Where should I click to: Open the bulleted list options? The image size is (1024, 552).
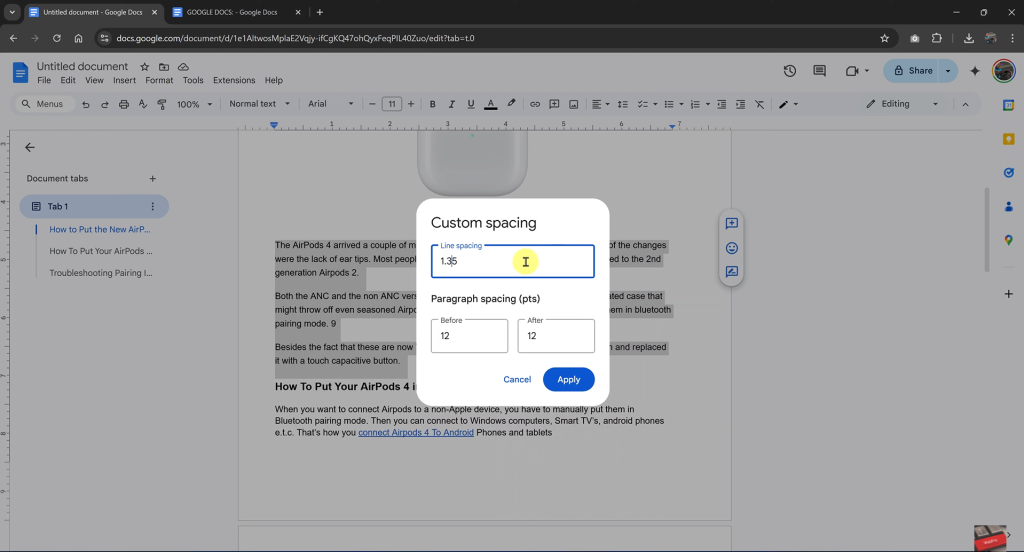(x=673, y=105)
